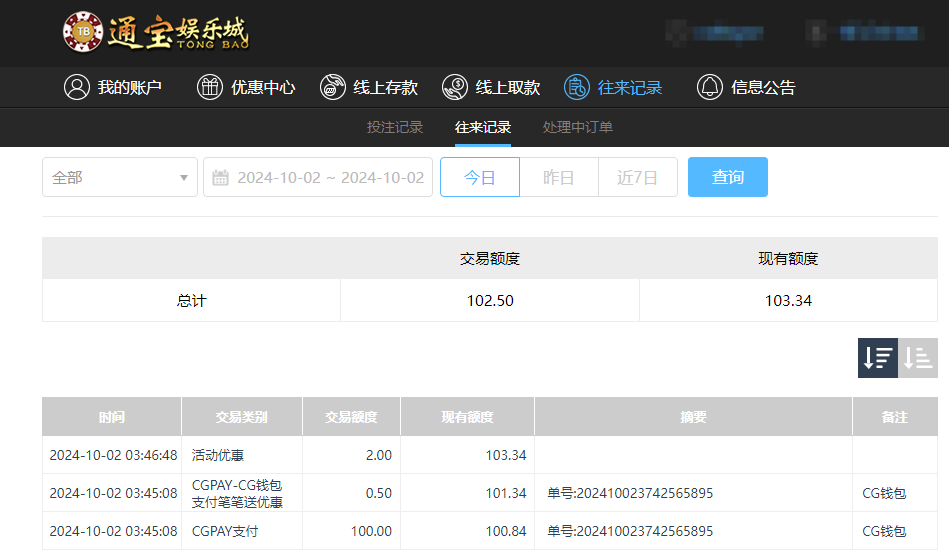
Task: Click the transaction records icon
Action: 577,87
